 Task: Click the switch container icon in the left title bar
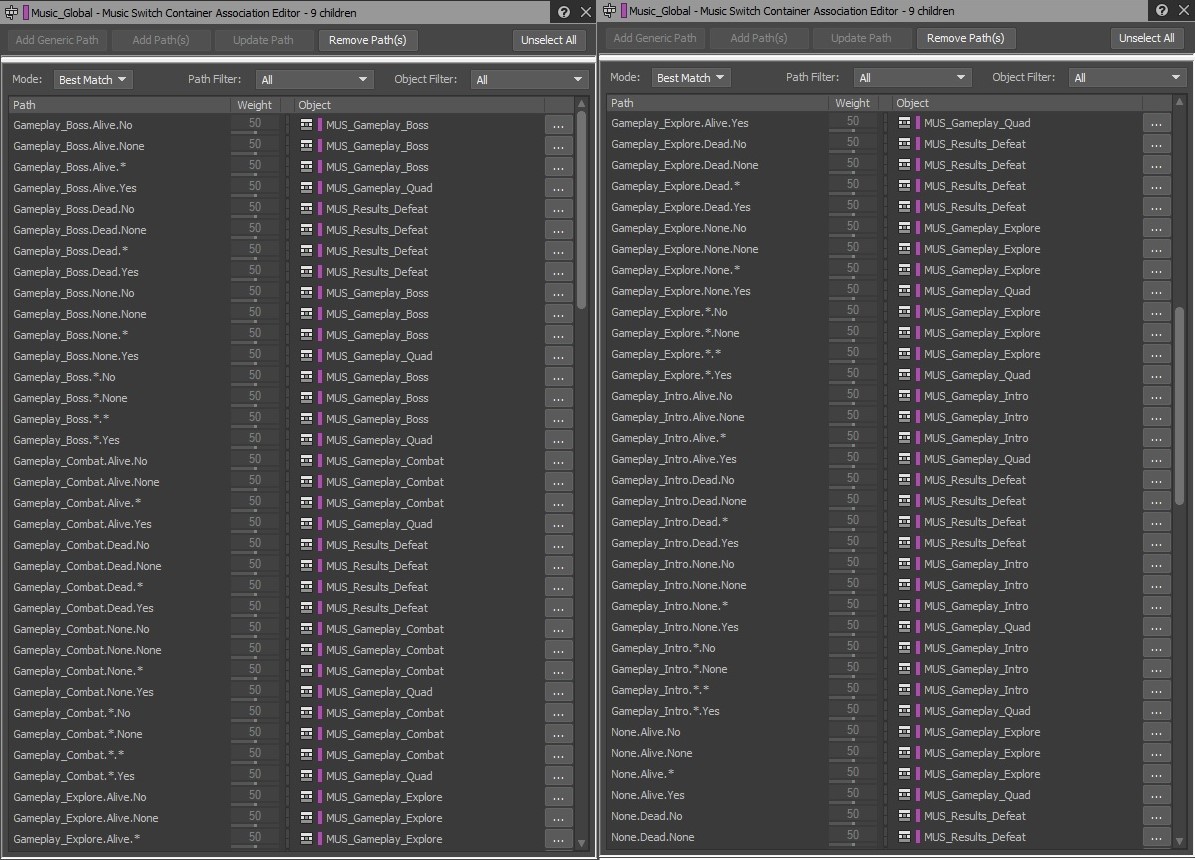click(x=11, y=13)
